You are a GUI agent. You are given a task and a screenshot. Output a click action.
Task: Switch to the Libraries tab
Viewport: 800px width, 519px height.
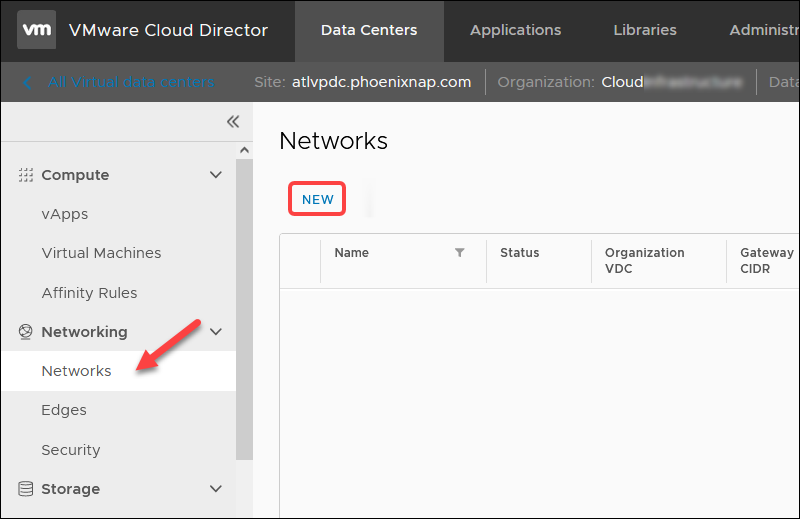[645, 31]
